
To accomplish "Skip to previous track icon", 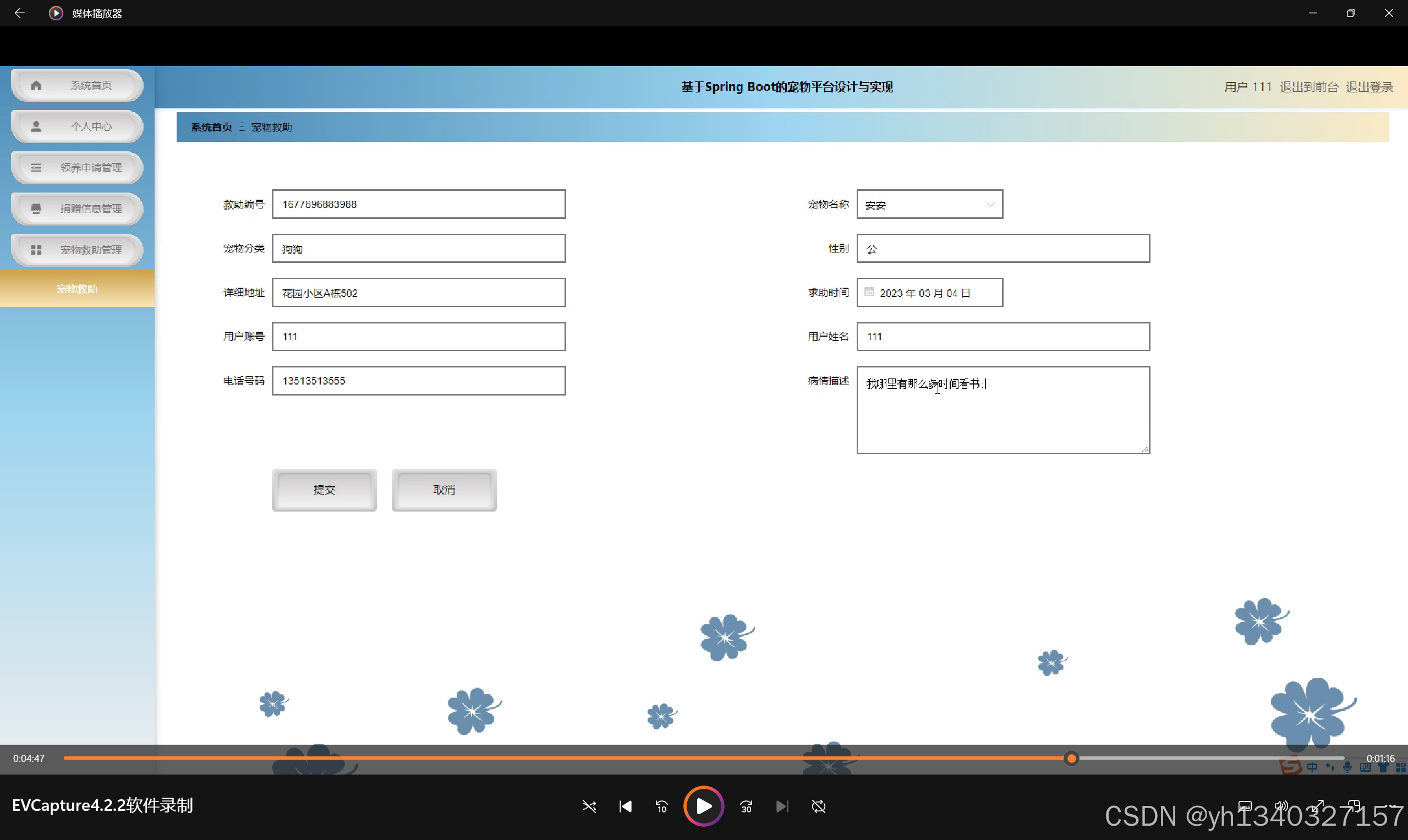I will click(x=626, y=806).
